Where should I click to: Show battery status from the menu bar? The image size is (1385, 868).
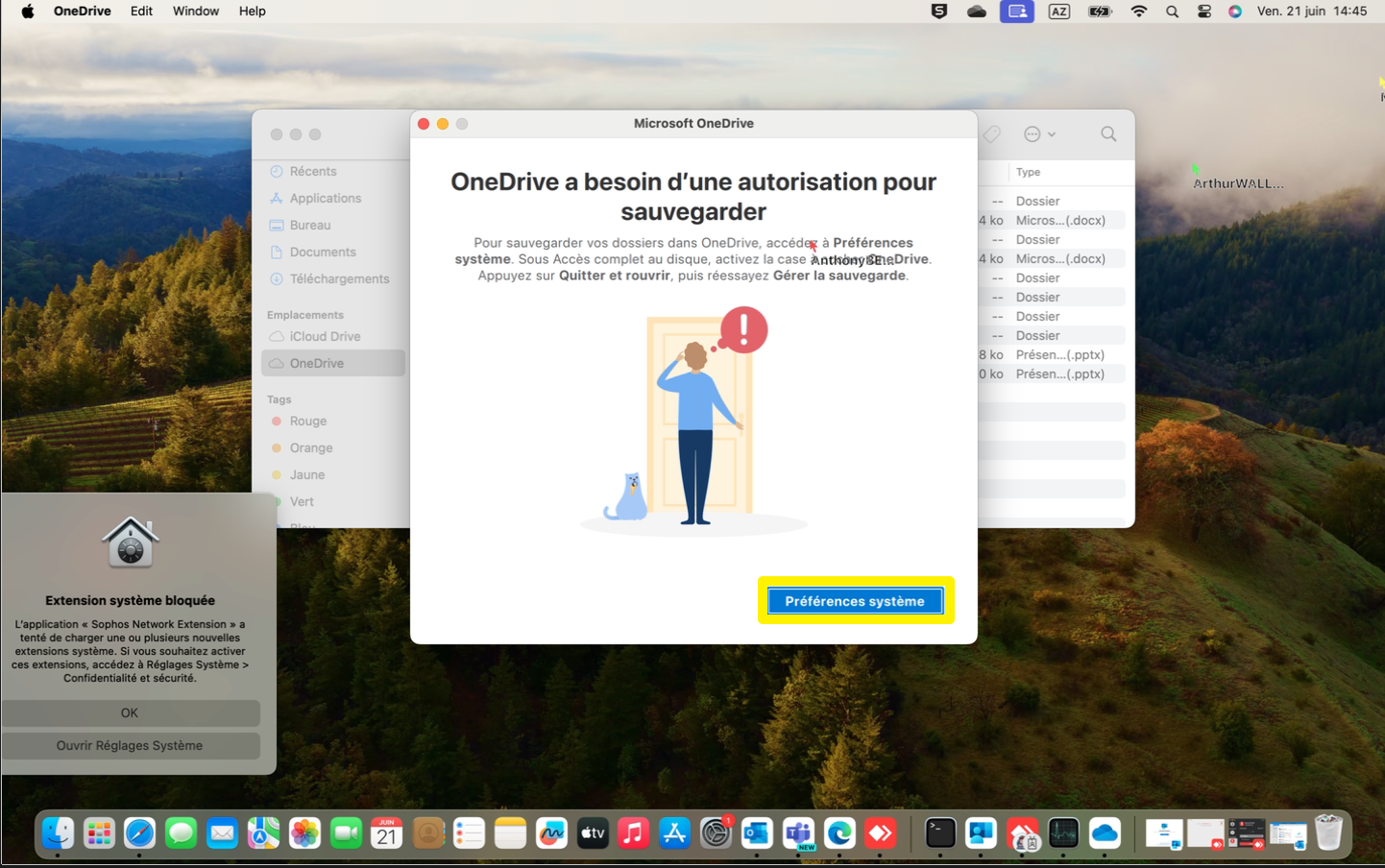(1100, 12)
